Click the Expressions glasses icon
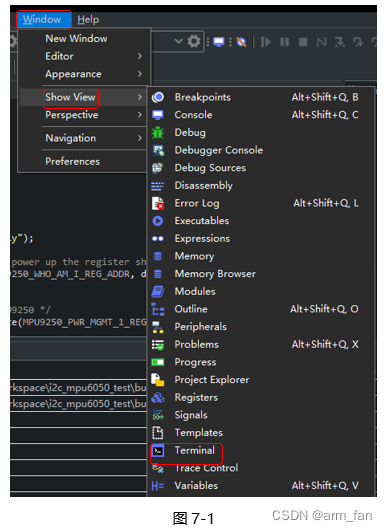This screenshot has height=531, width=387. click(158, 239)
